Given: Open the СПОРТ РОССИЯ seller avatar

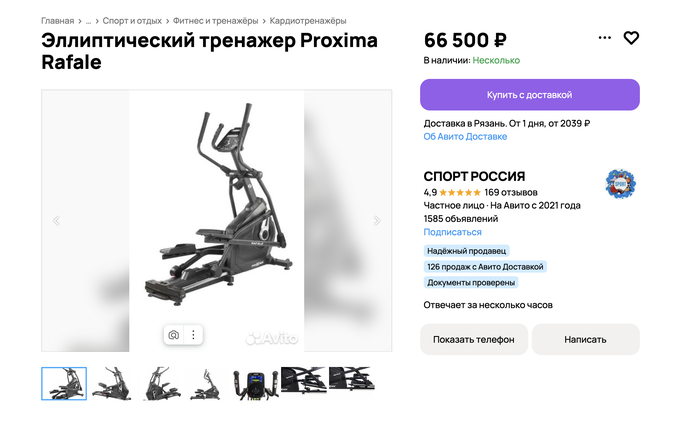Looking at the screenshot, I should point(621,184).
